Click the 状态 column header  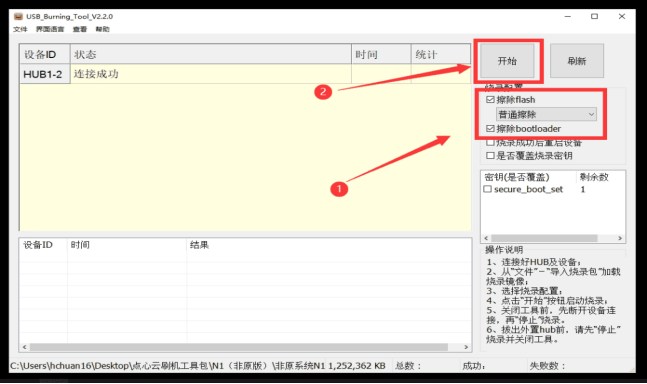click(211, 54)
